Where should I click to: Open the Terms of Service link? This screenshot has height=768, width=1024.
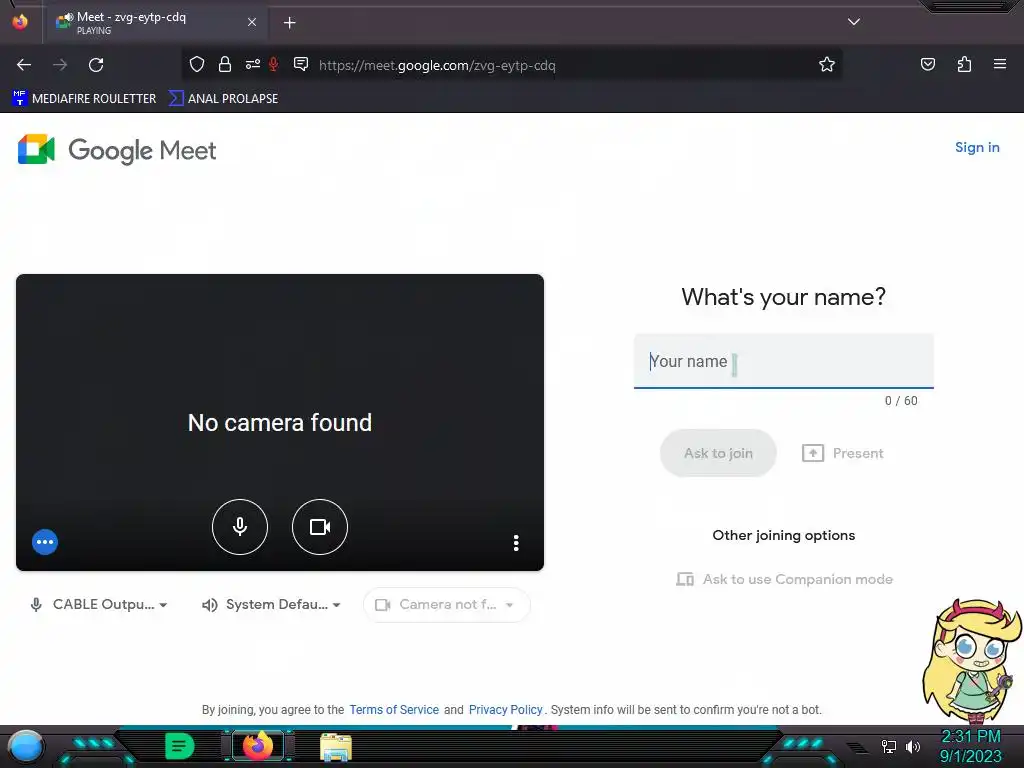394,710
